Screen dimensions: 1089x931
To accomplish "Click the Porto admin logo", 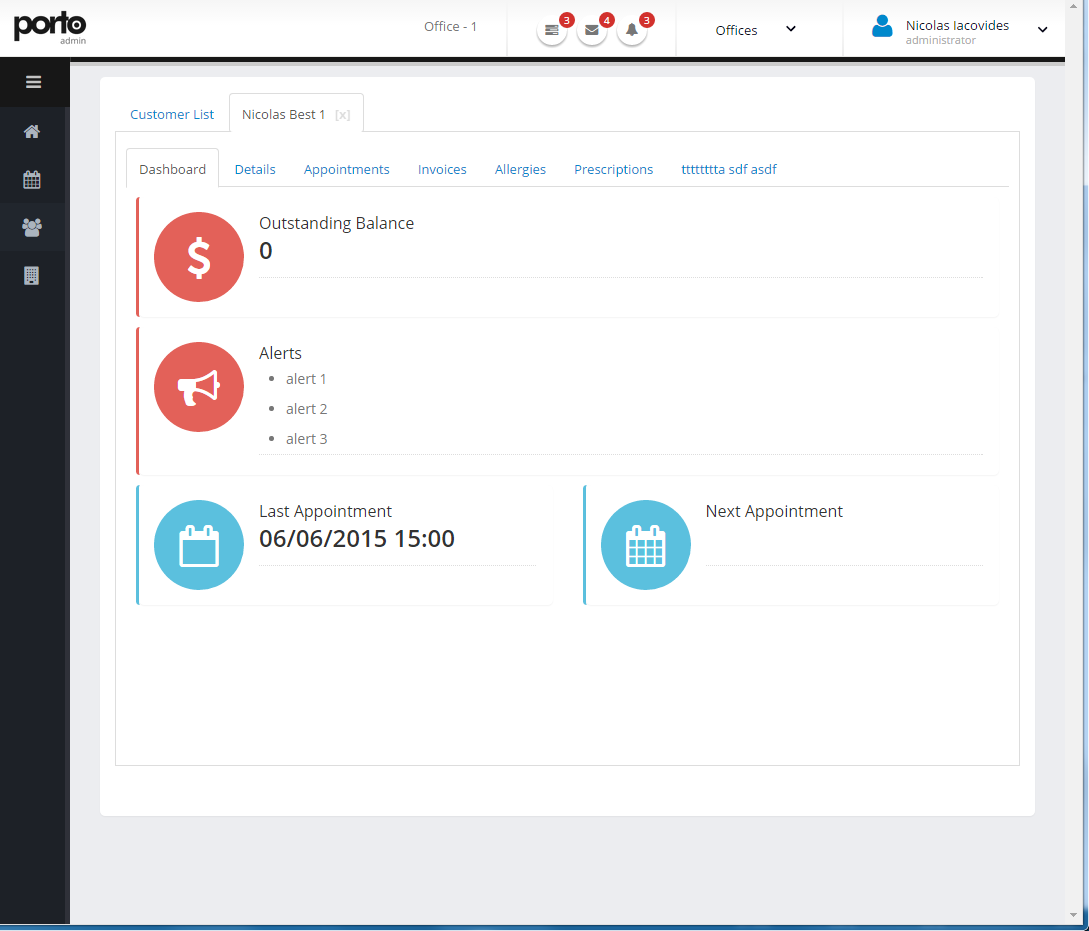I will [50, 28].
